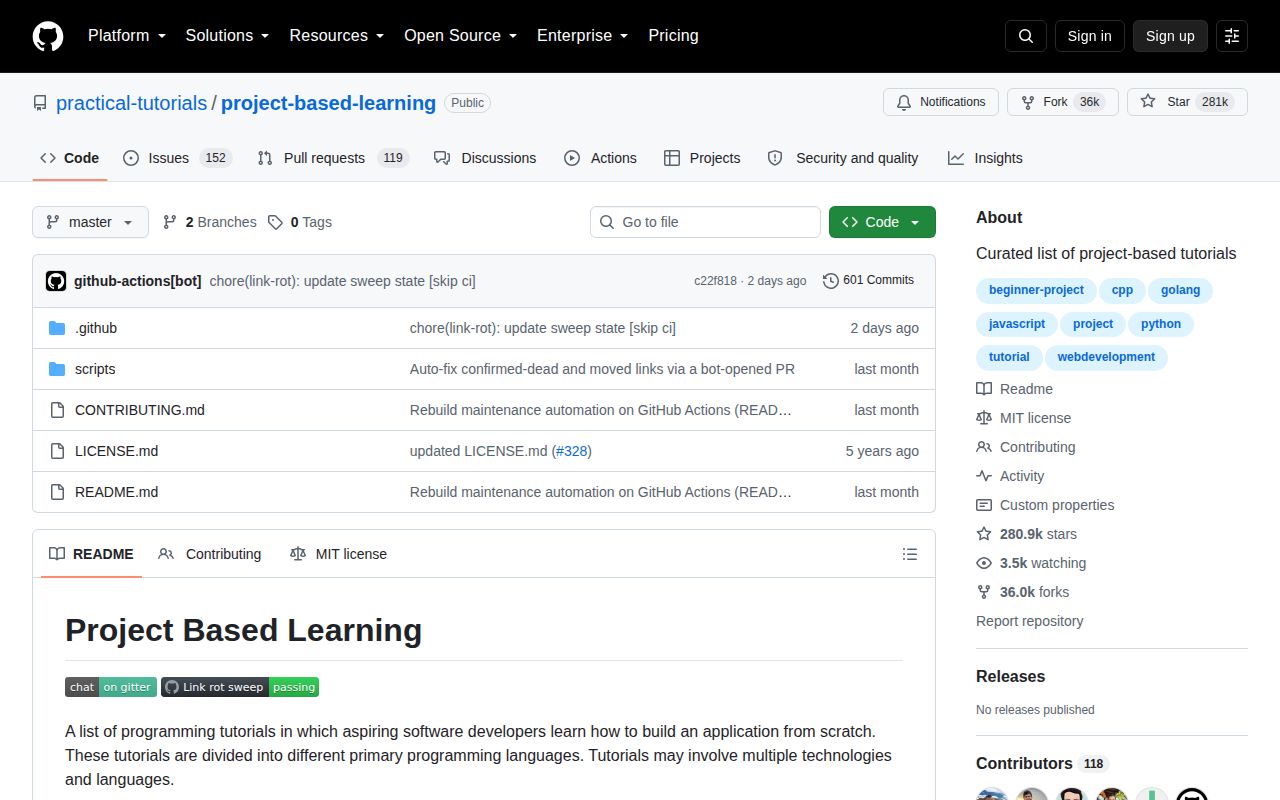This screenshot has height=800, width=1280.
Task: Click the book icon beside Readme in About
Action: pyautogui.click(x=984, y=389)
